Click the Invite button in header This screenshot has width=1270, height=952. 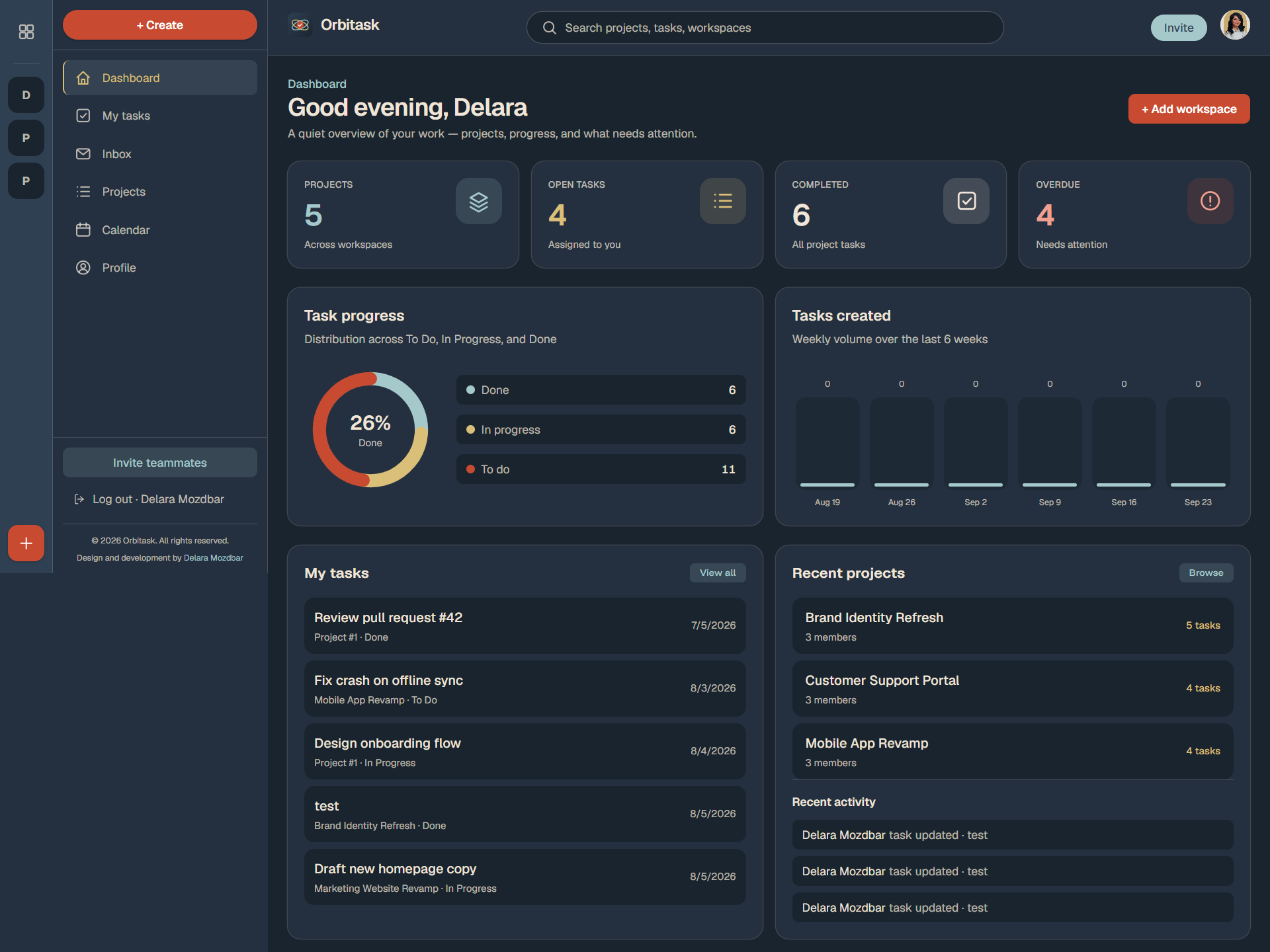point(1179,28)
